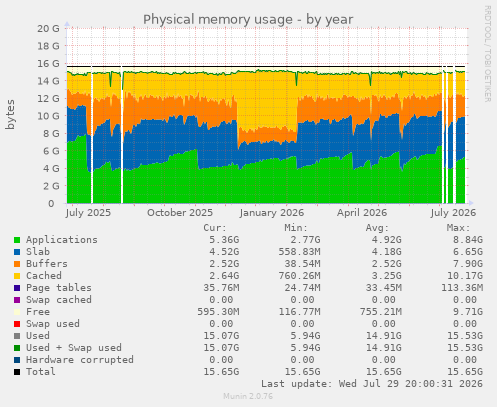Click Buffers min value 38.54M

(x=302, y=264)
